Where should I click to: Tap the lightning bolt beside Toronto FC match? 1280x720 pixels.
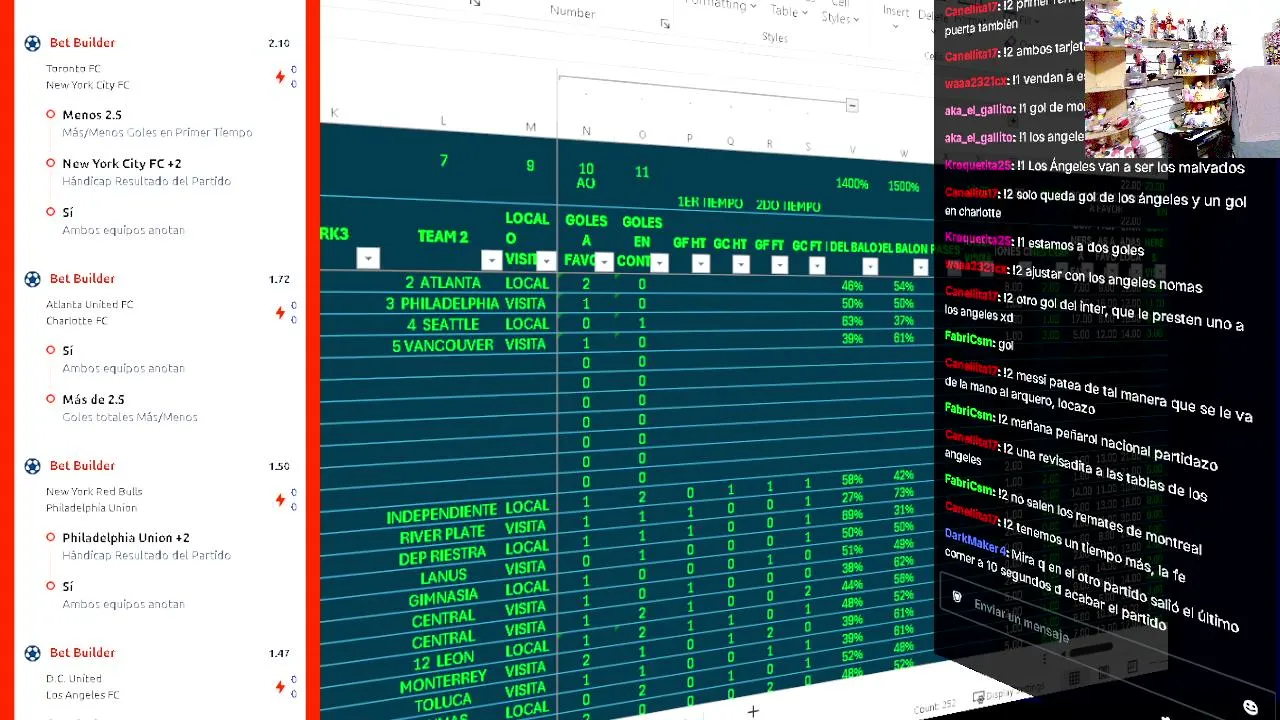tap(280, 77)
